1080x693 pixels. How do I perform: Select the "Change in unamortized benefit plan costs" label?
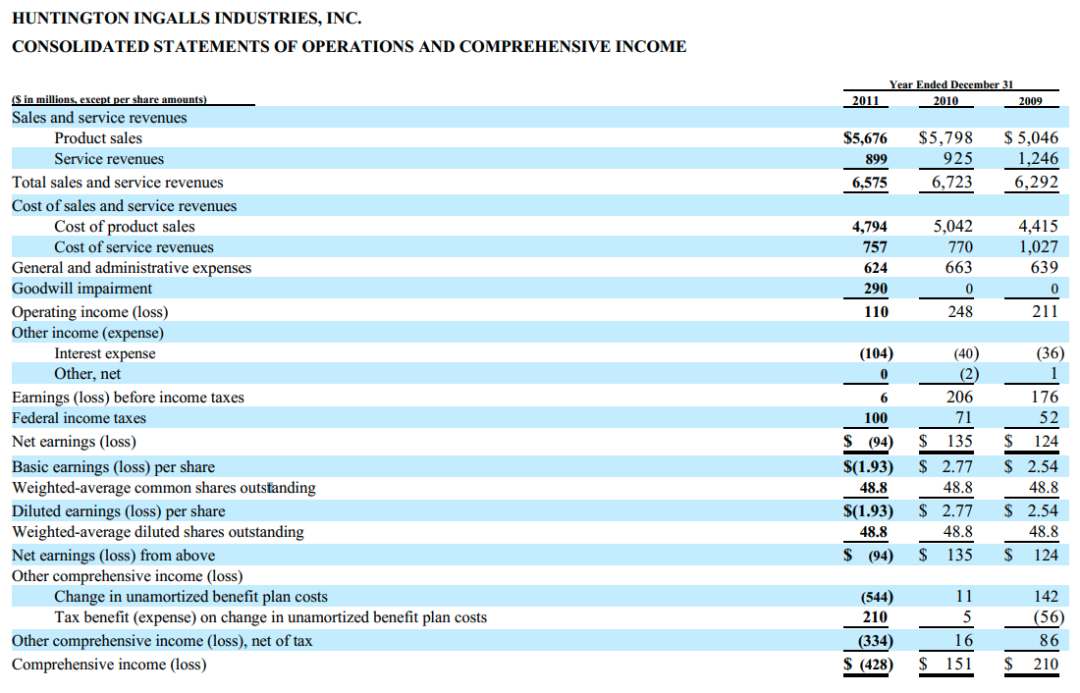191,597
